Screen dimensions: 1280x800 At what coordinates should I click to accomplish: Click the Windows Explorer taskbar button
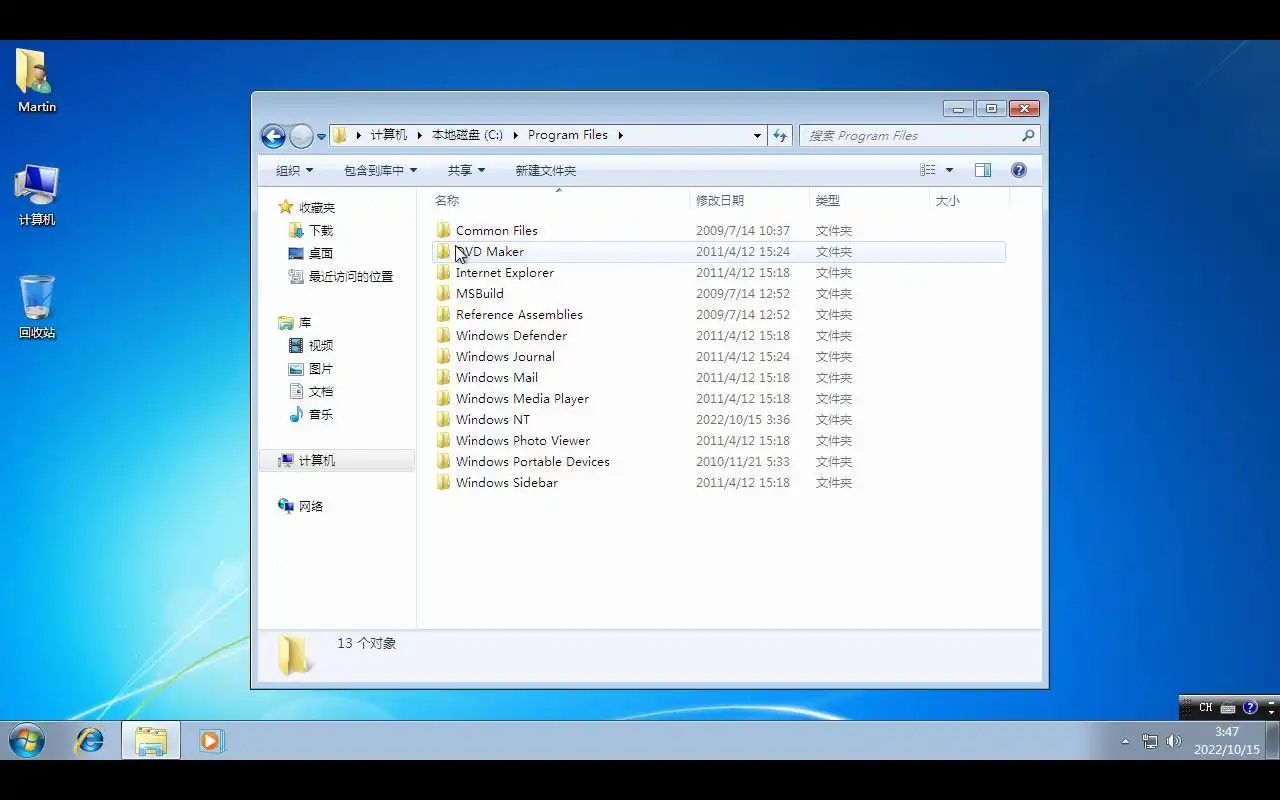(151, 741)
